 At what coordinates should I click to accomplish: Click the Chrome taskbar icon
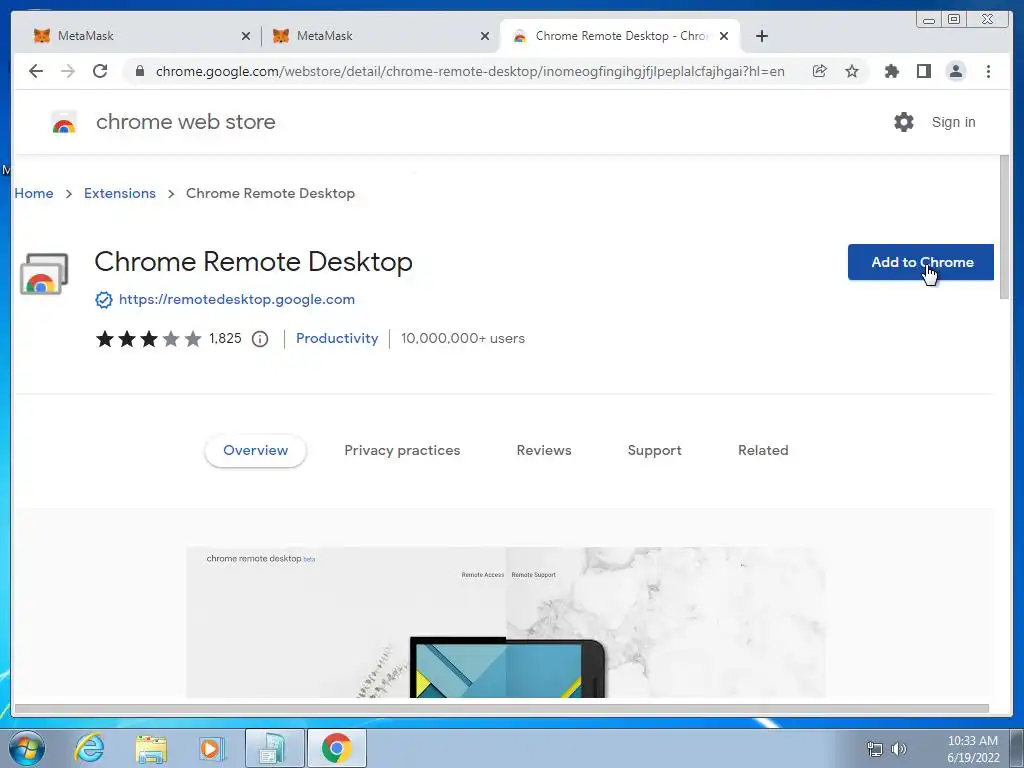coord(336,748)
